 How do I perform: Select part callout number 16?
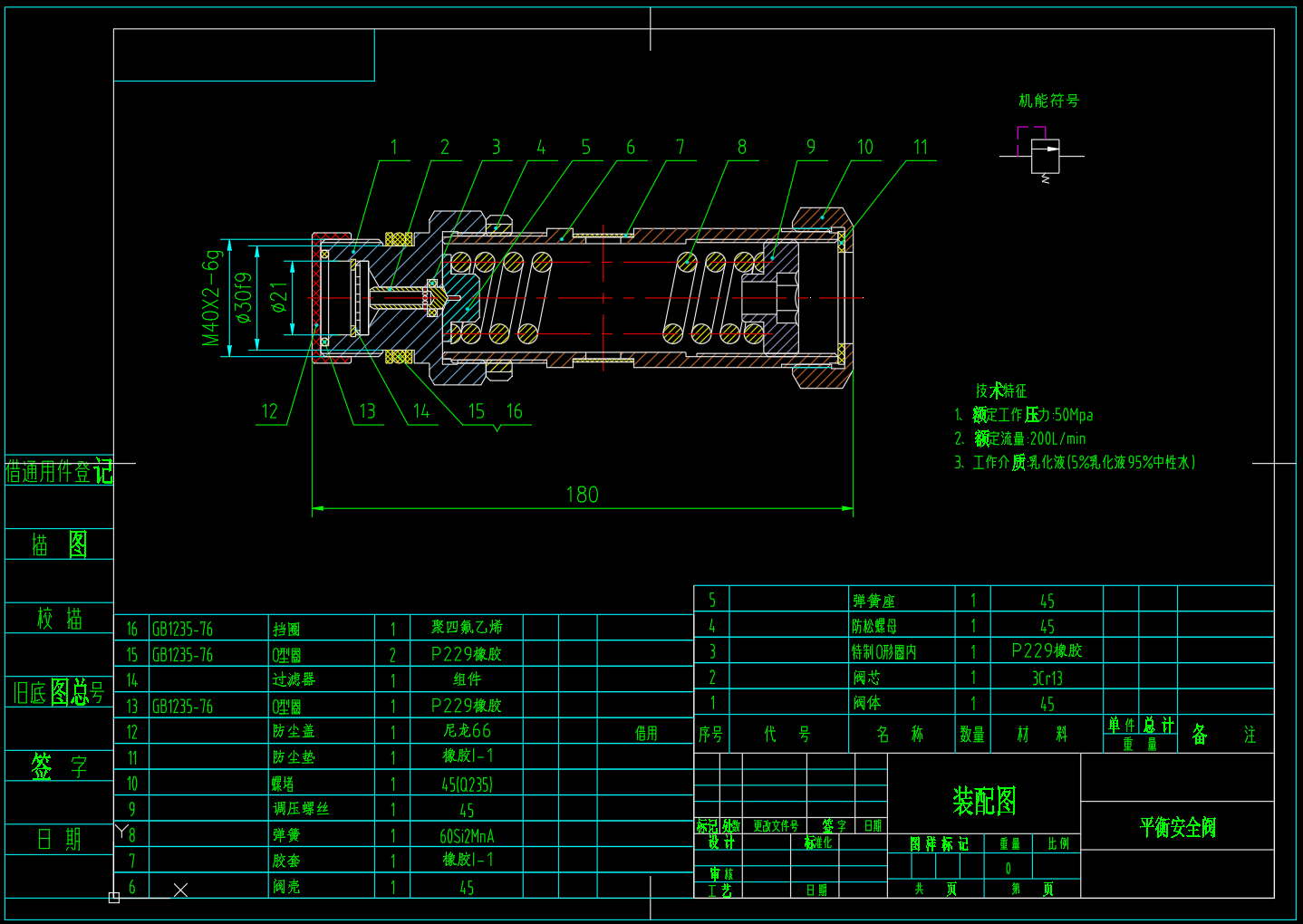click(x=514, y=411)
